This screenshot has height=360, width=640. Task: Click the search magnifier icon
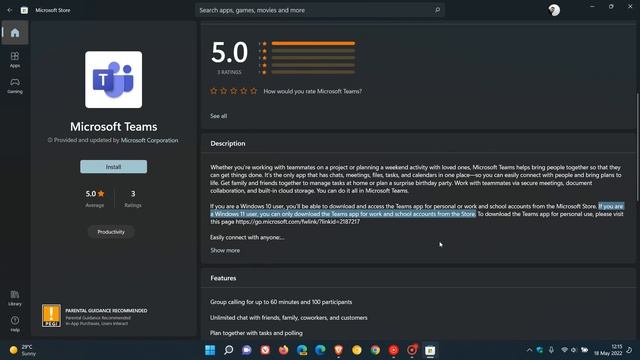pos(437,10)
